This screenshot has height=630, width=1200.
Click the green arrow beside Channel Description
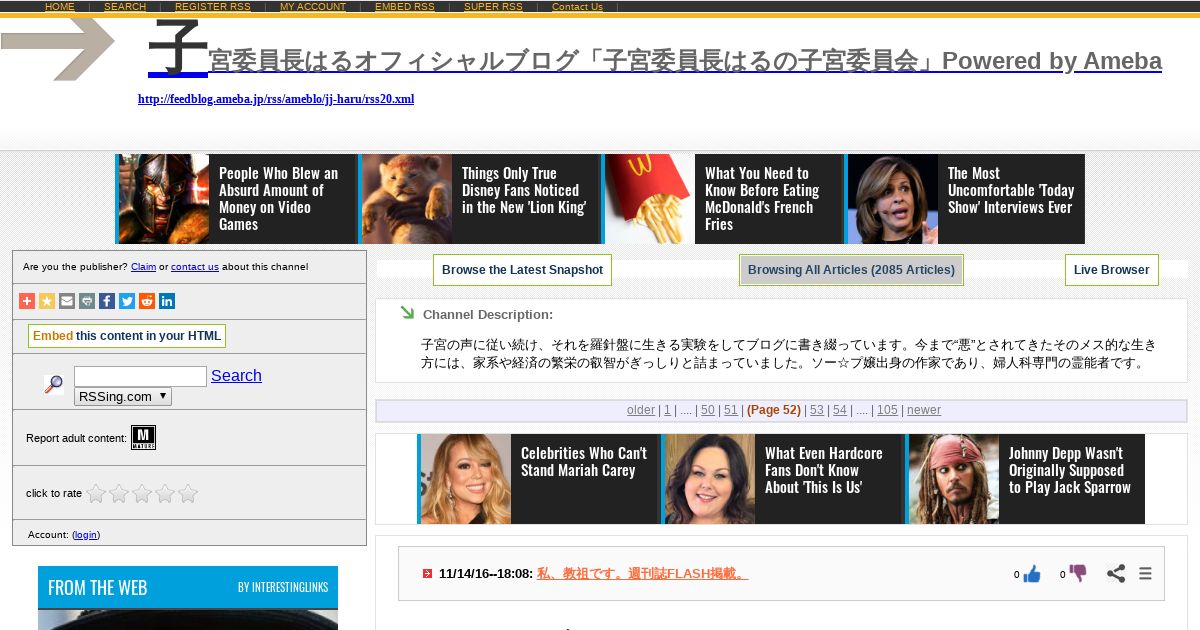tap(407, 313)
